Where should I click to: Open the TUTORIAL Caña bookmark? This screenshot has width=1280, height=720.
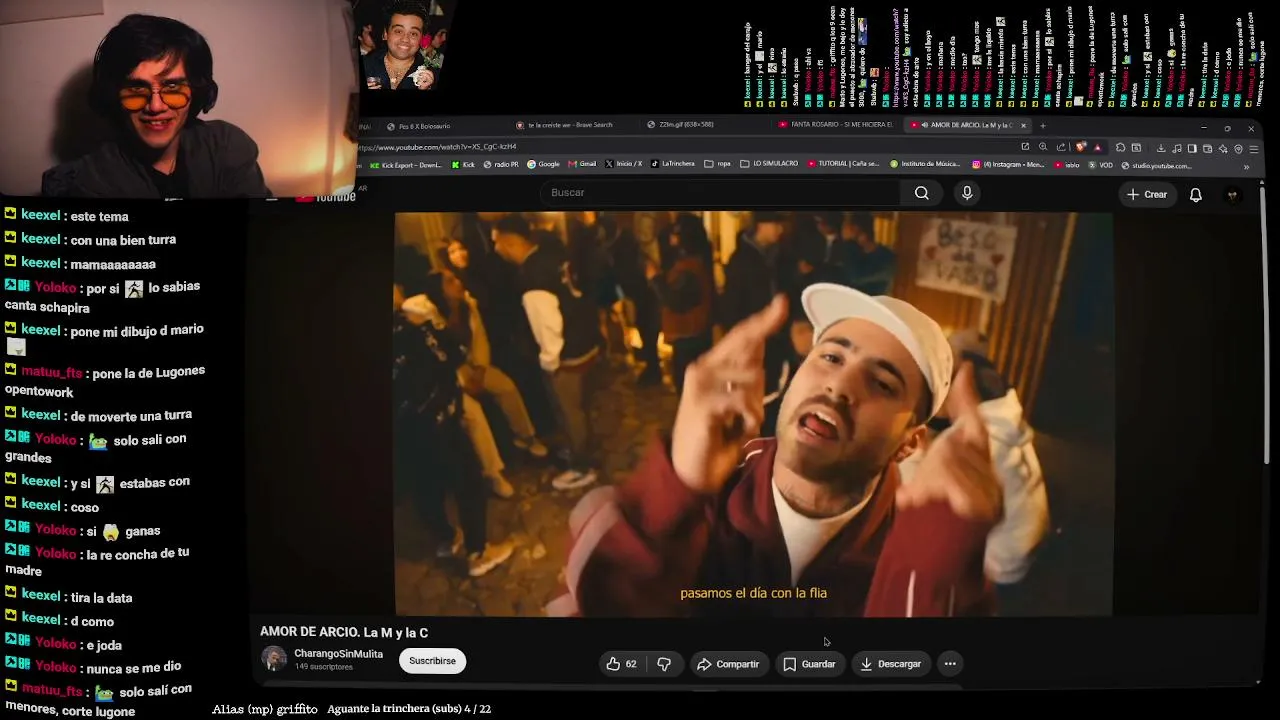(x=843, y=164)
